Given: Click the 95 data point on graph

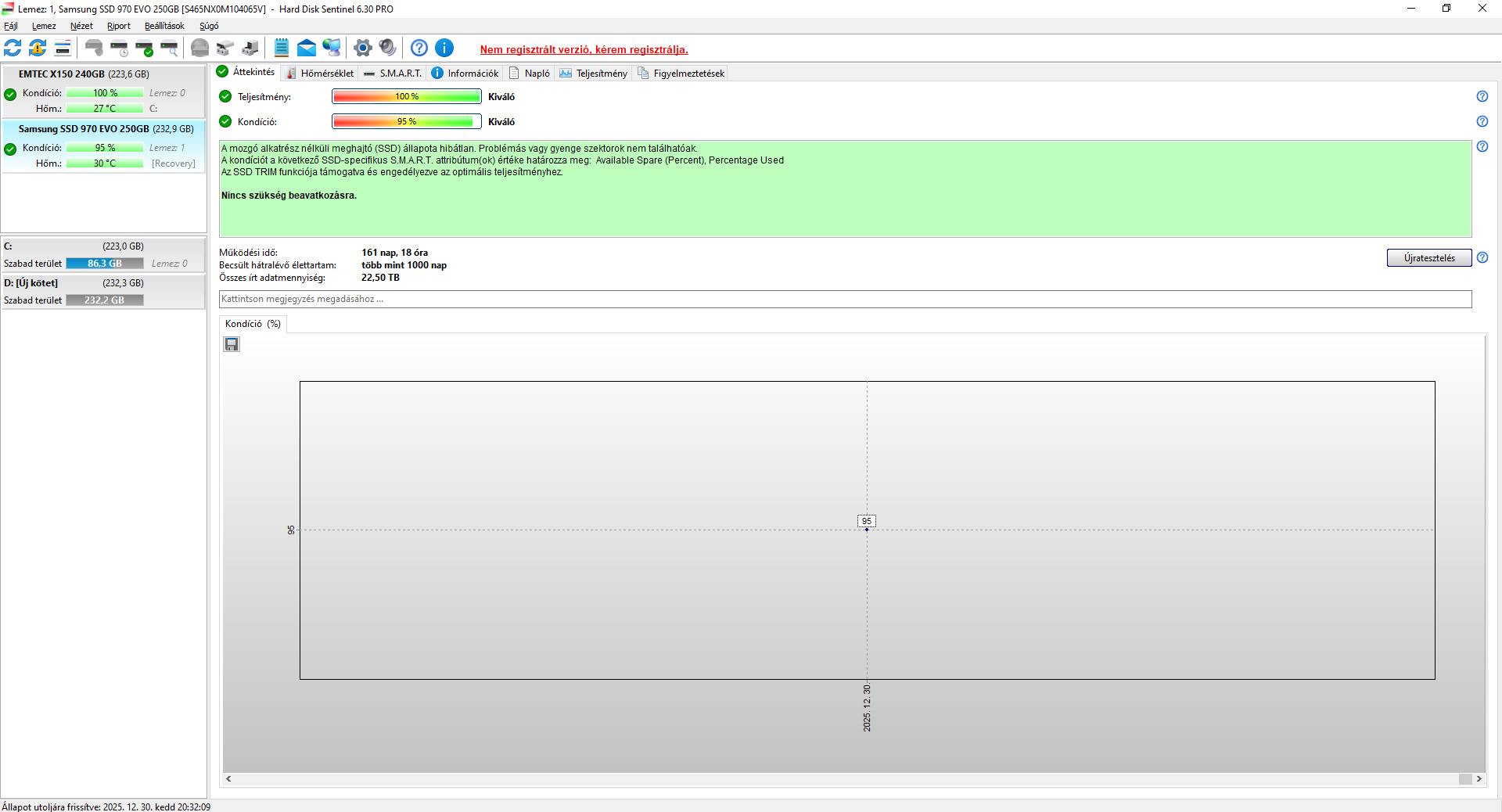Looking at the screenshot, I should [867, 530].
